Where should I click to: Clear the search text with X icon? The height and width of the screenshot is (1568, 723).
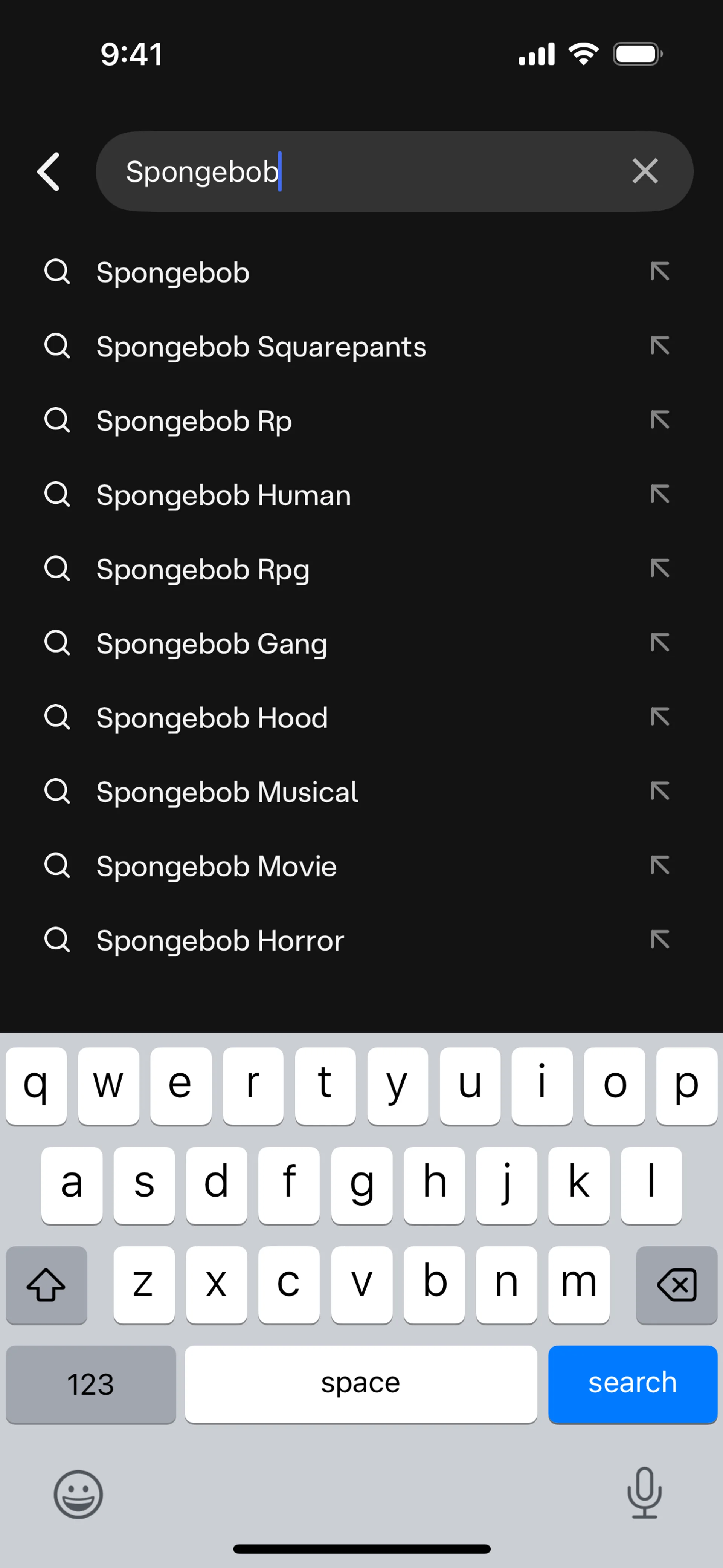click(645, 171)
